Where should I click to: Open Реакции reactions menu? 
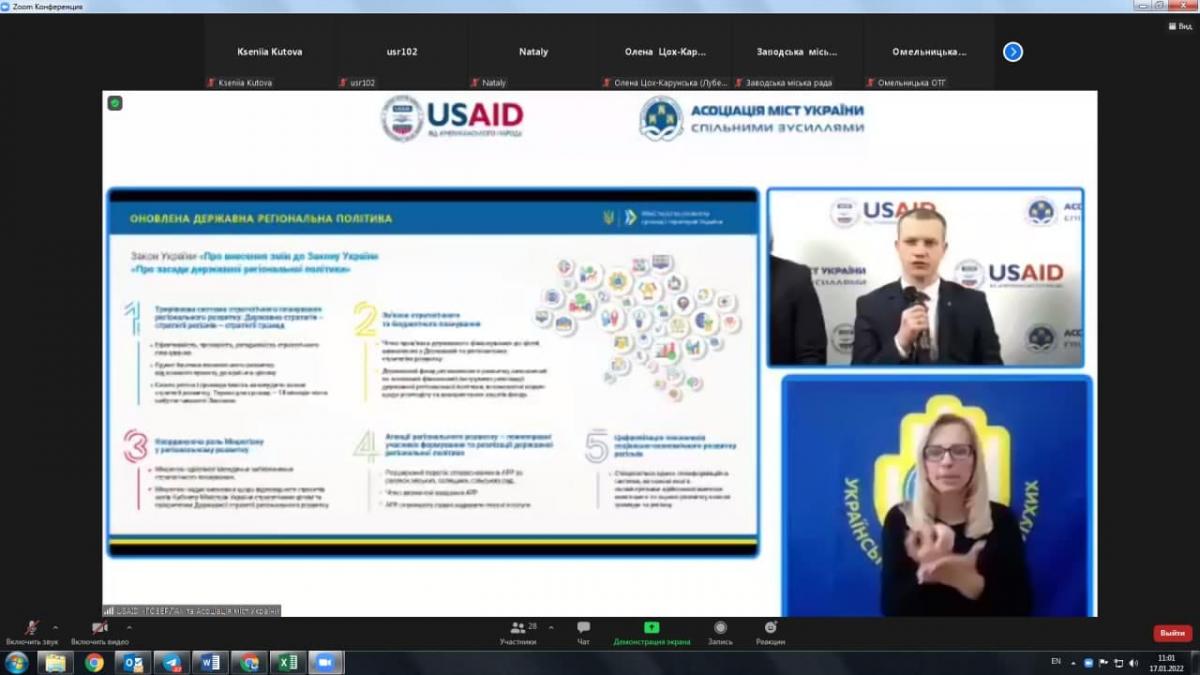pos(770,629)
